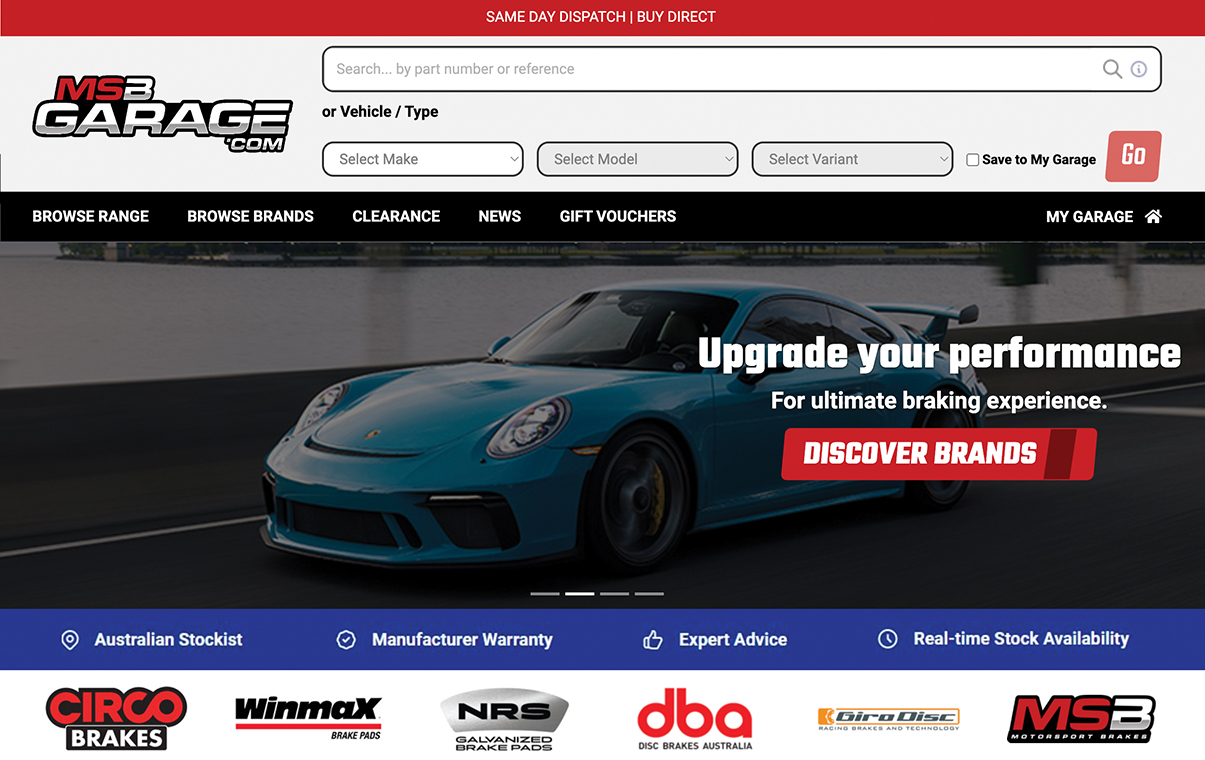Click the Real-time Stock Availability text

(x=1021, y=639)
